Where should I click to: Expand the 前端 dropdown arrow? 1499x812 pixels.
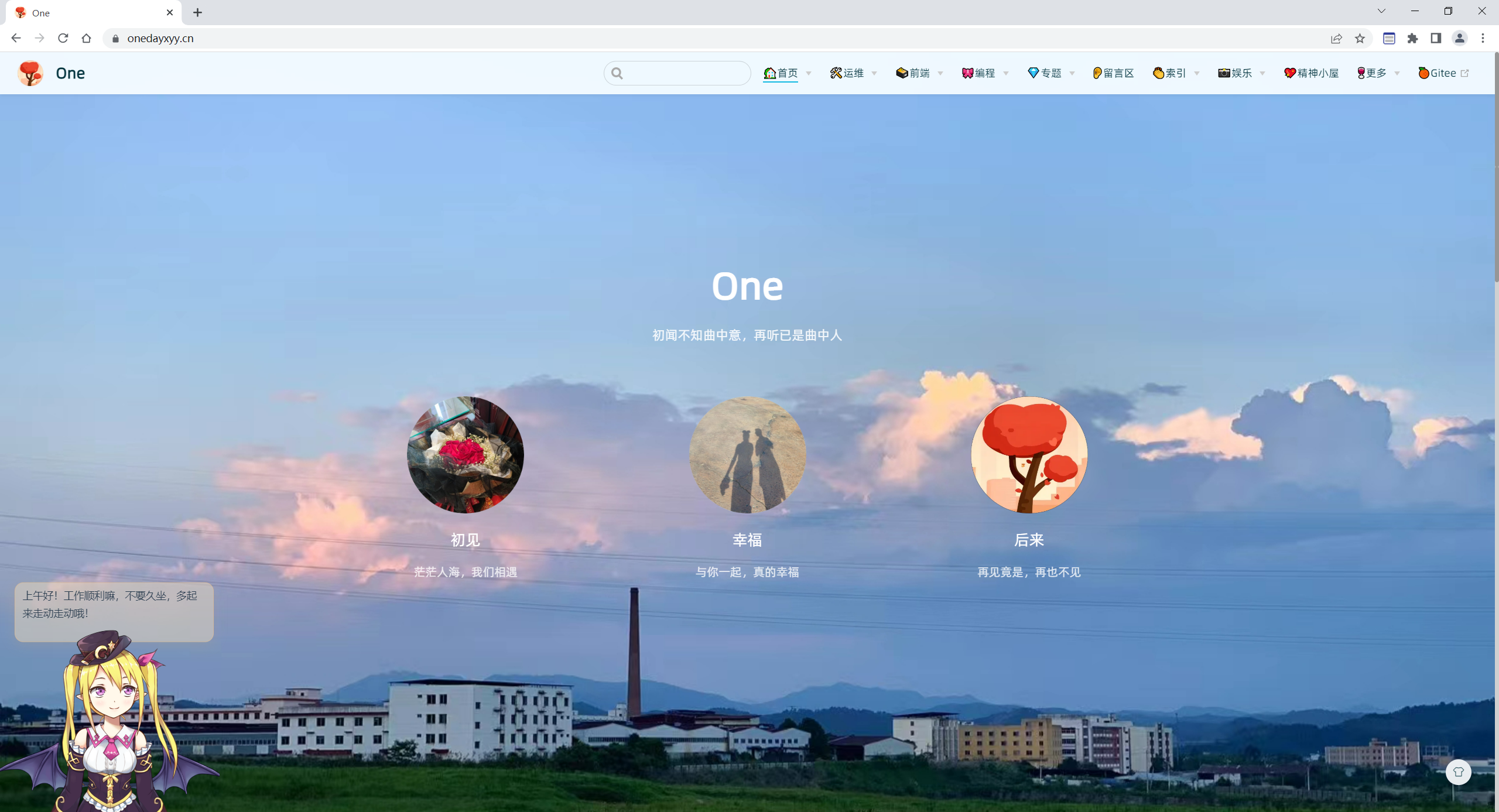tap(940, 74)
